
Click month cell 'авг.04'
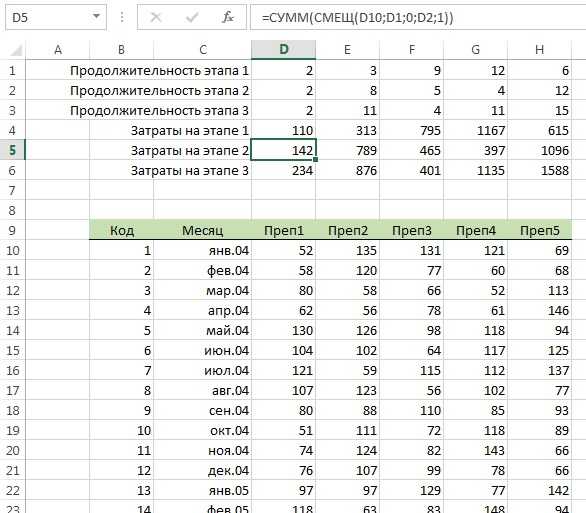pos(203,390)
